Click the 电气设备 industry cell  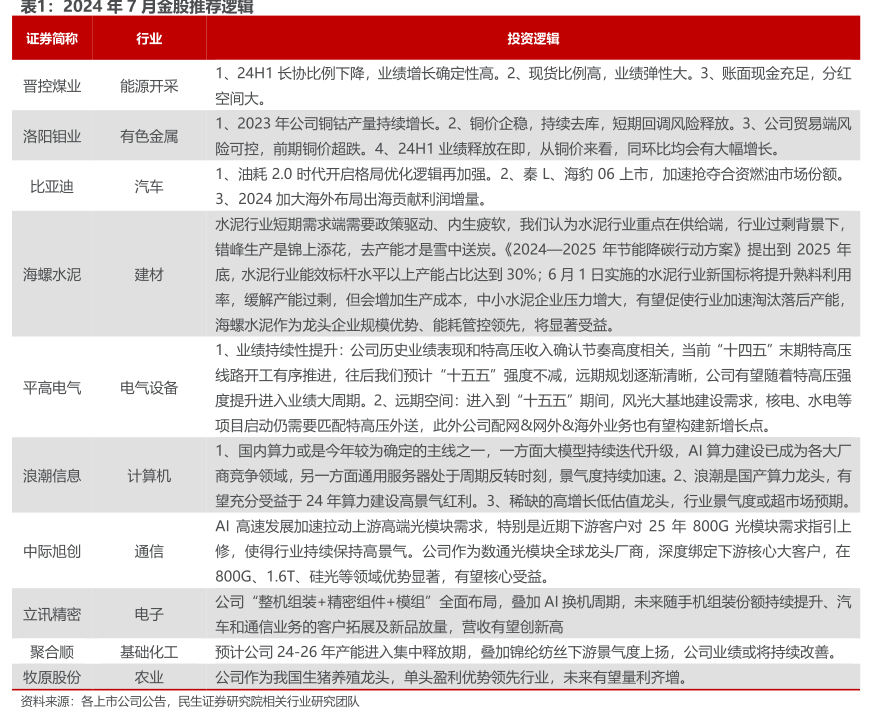[148, 387]
